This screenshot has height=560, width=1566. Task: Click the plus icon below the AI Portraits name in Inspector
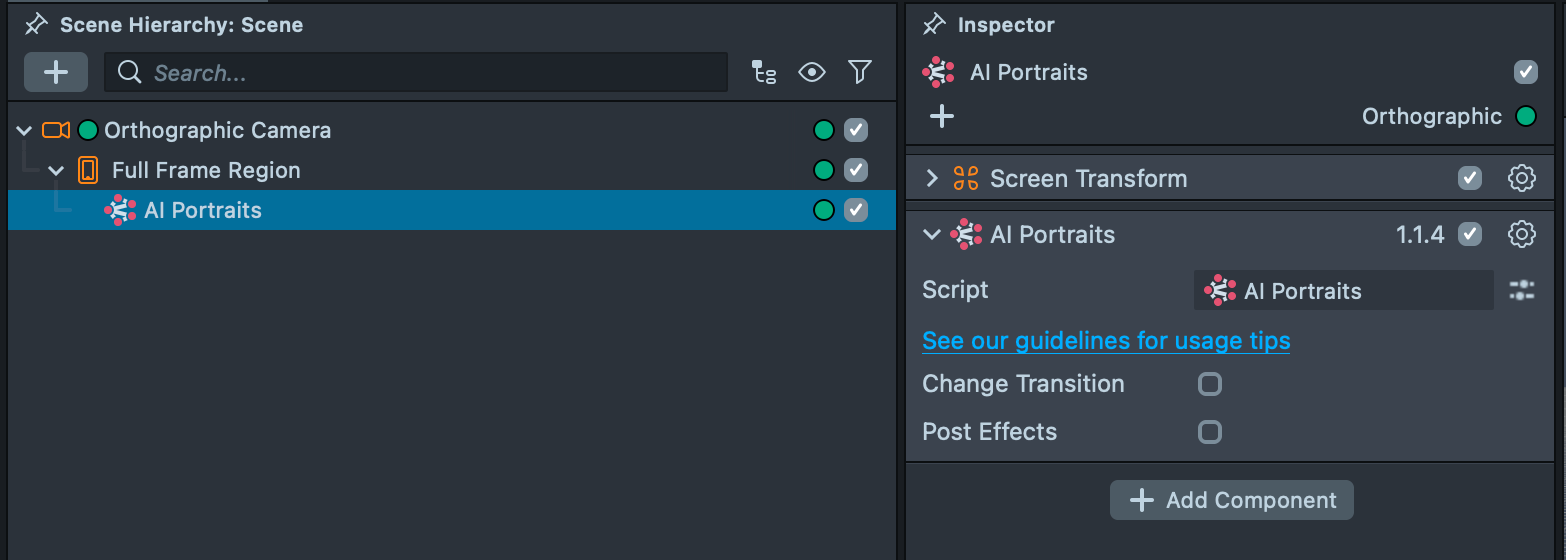[x=941, y=117]
